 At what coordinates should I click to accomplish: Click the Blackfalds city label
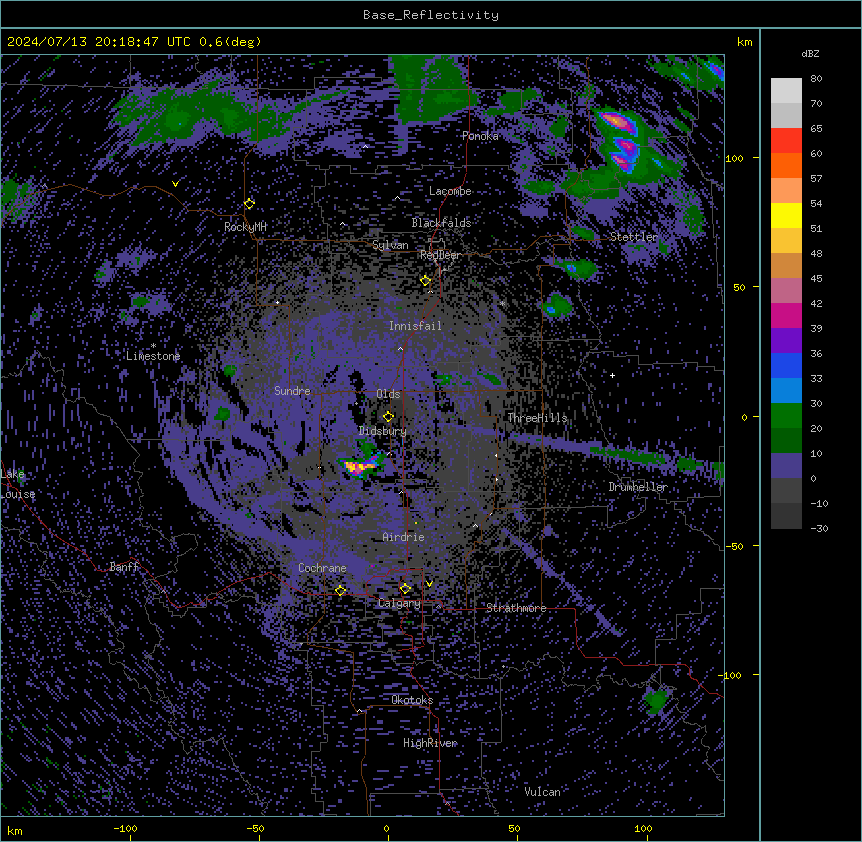click(x=441, y=223)
